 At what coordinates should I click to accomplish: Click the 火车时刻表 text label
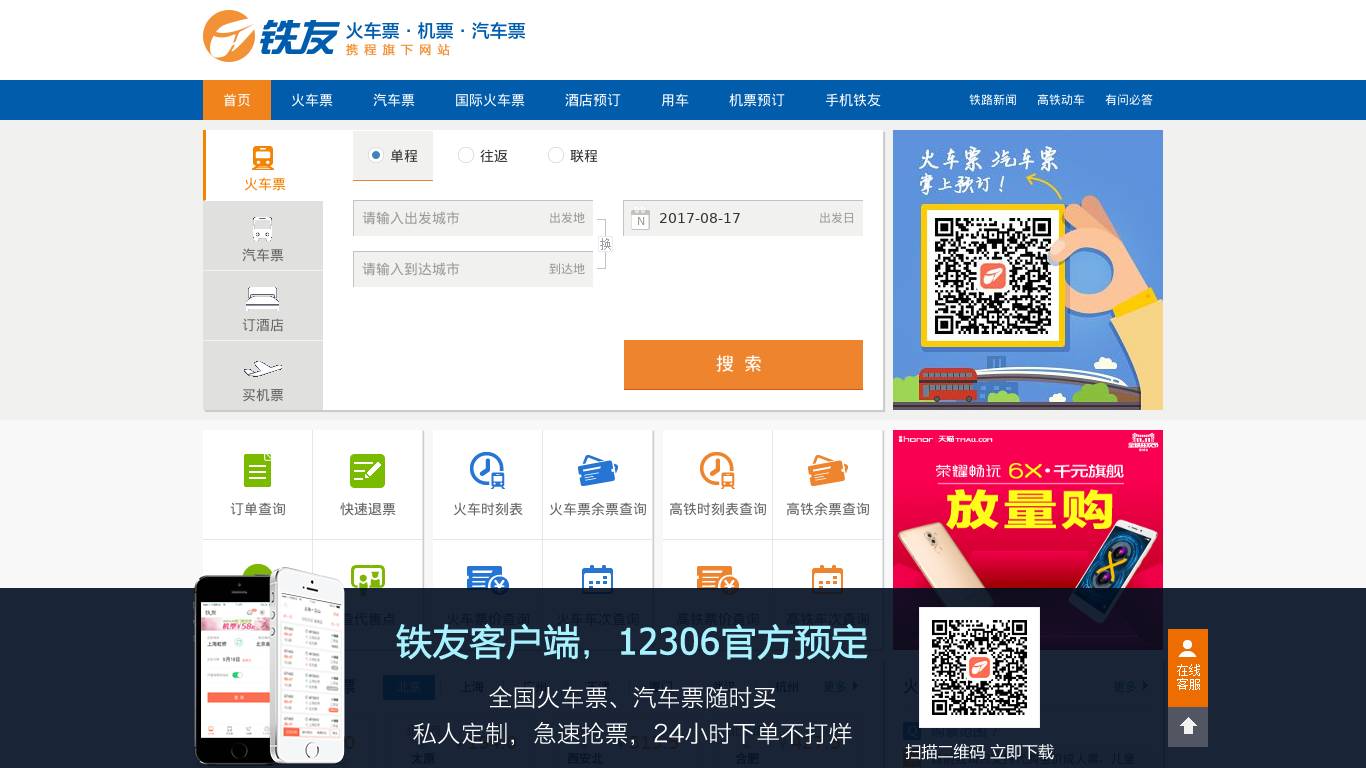[488, 509]
